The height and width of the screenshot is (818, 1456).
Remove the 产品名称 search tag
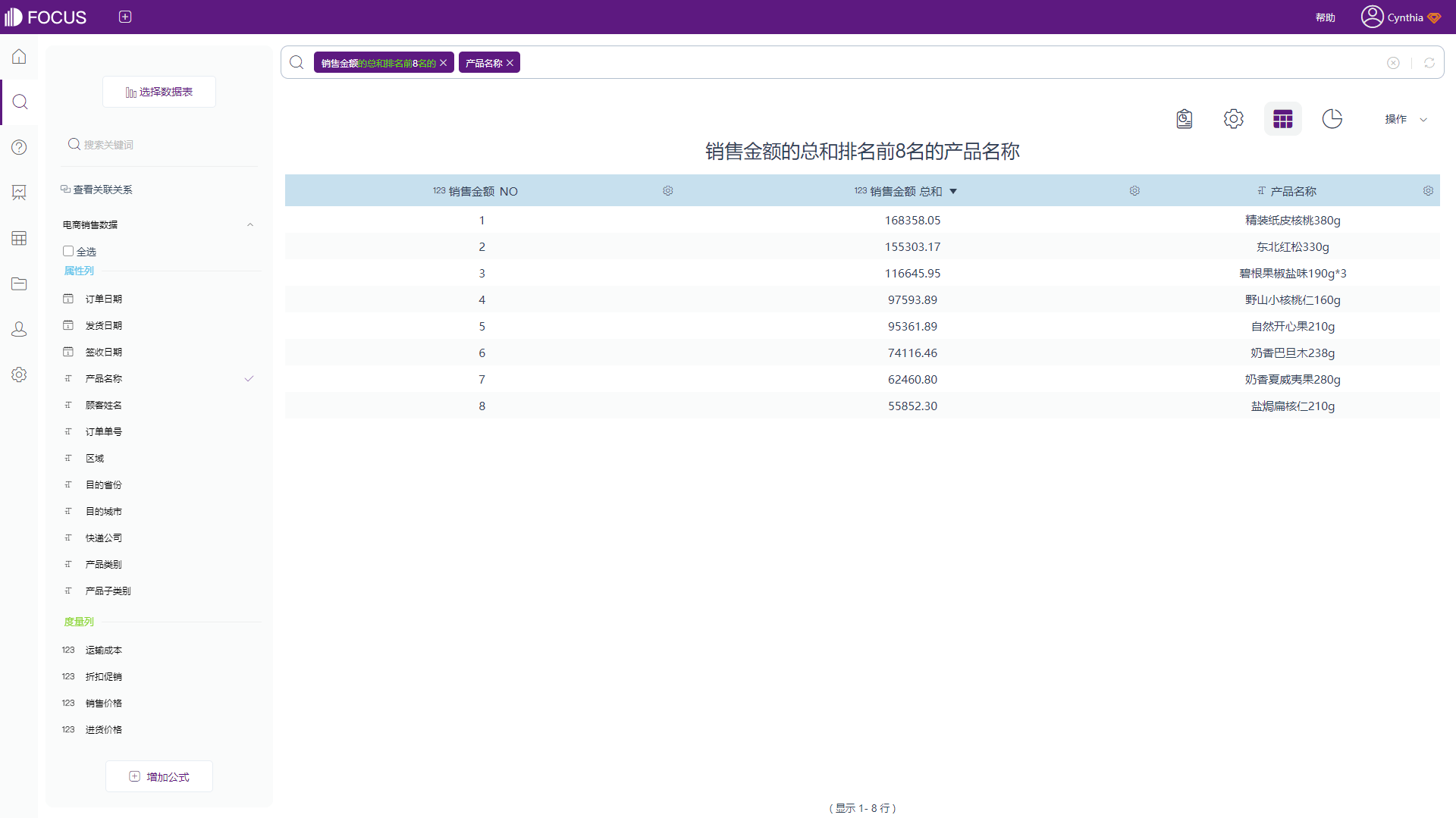click(510, 63)
